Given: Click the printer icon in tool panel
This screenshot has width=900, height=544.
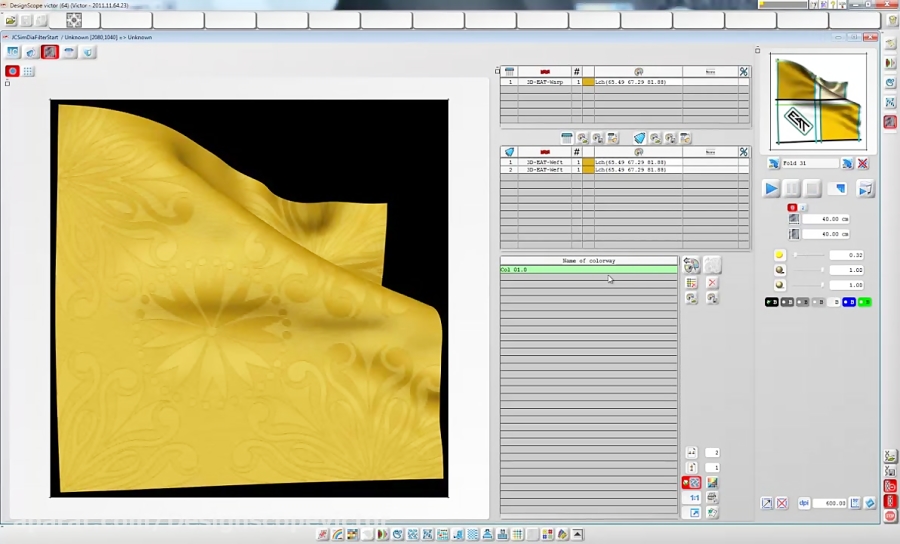Looking at the screenshot, I should (x=712, y=497).
